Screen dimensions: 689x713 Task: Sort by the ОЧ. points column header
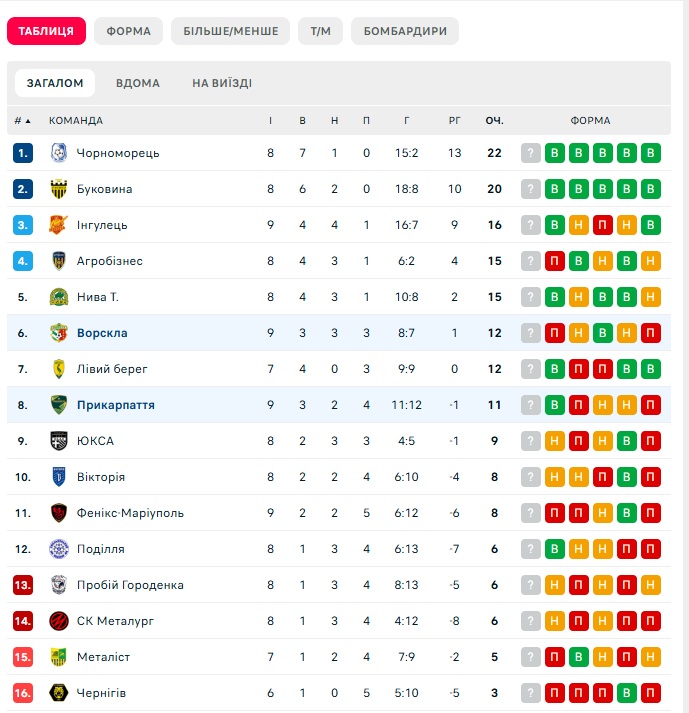(494, 121)
